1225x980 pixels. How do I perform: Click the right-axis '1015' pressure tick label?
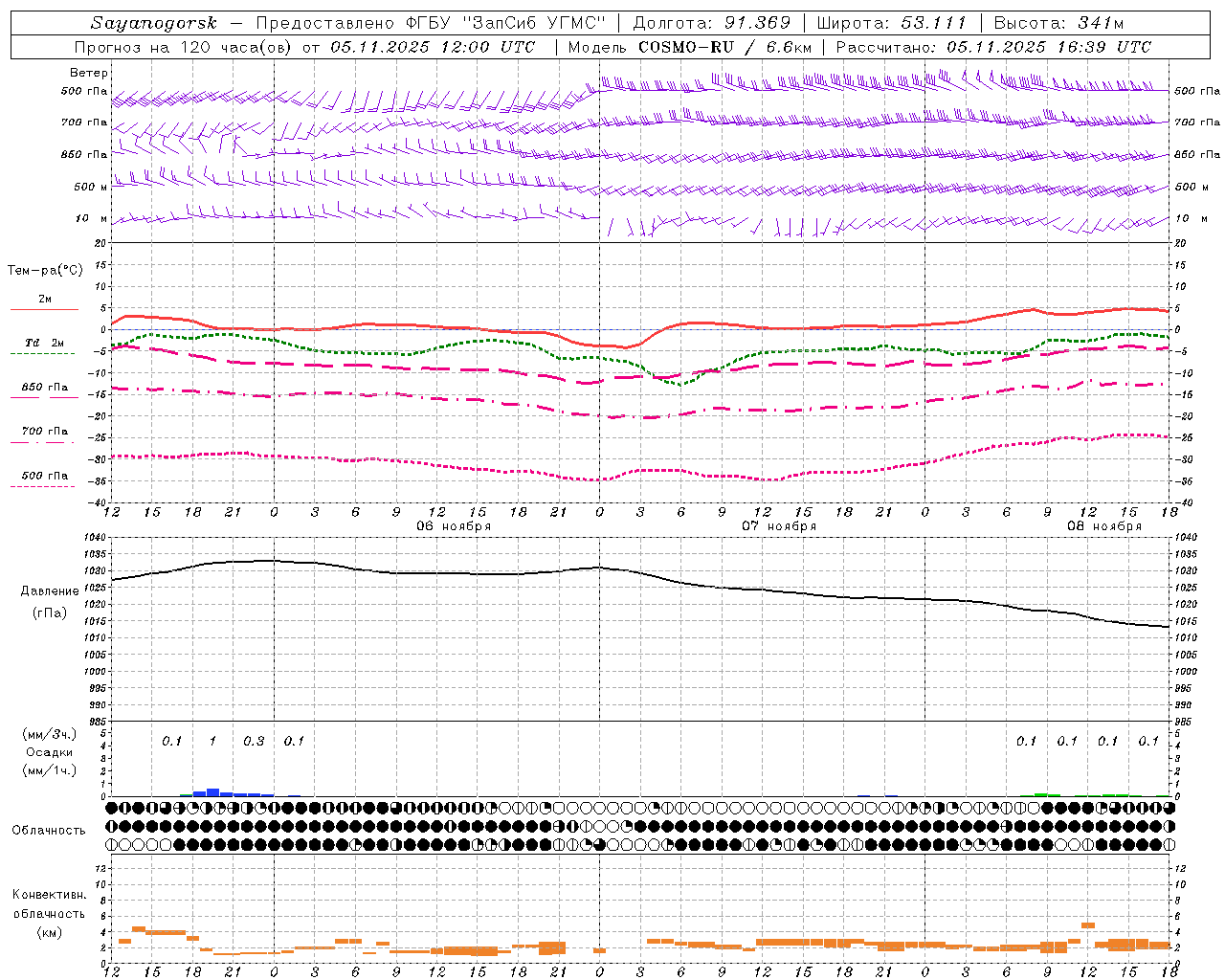click(1185, 621)
